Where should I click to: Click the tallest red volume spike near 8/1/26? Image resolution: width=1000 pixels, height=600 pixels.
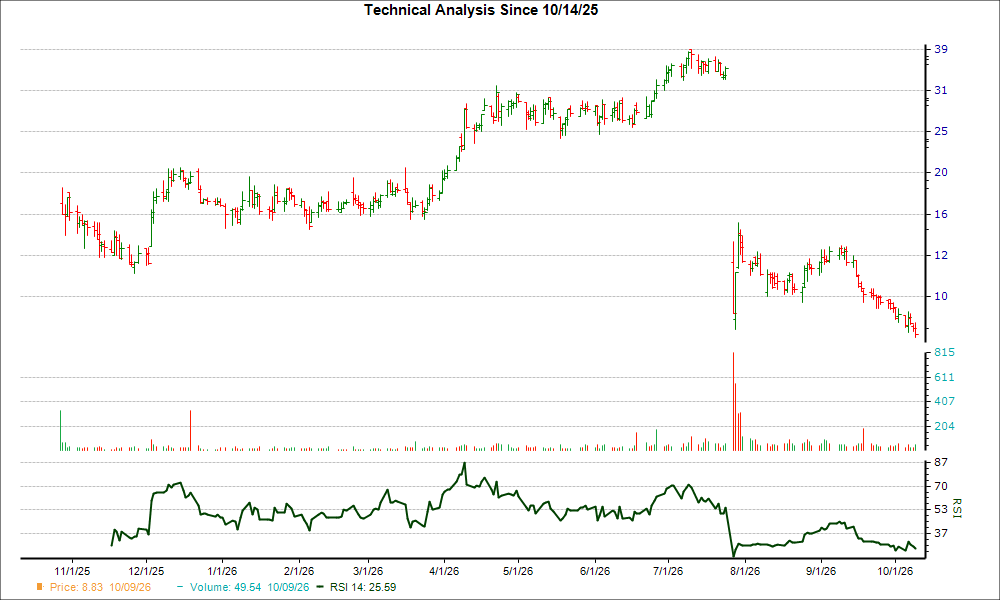point(733,401)
